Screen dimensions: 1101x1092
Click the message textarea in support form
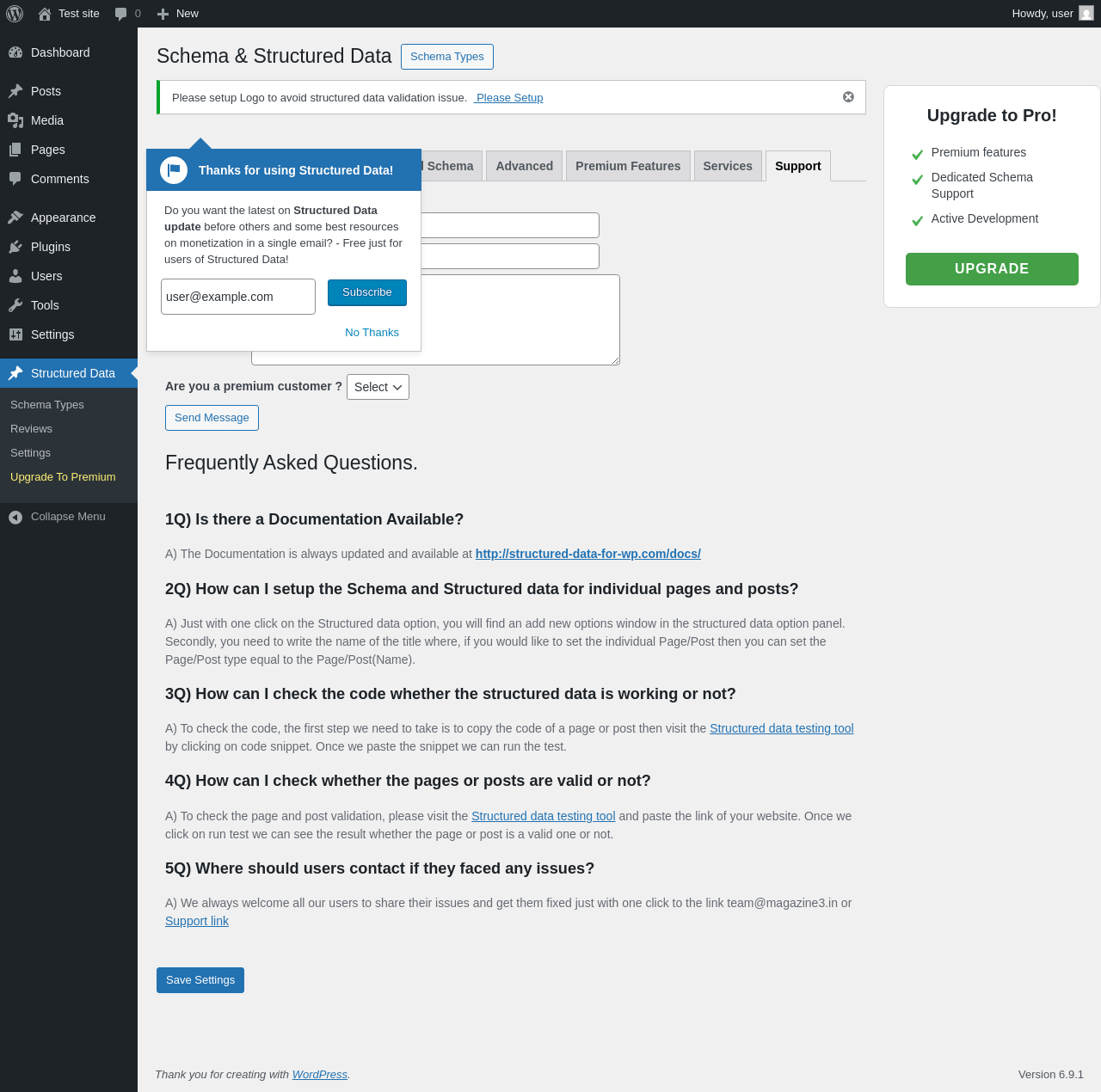point(435,320)
